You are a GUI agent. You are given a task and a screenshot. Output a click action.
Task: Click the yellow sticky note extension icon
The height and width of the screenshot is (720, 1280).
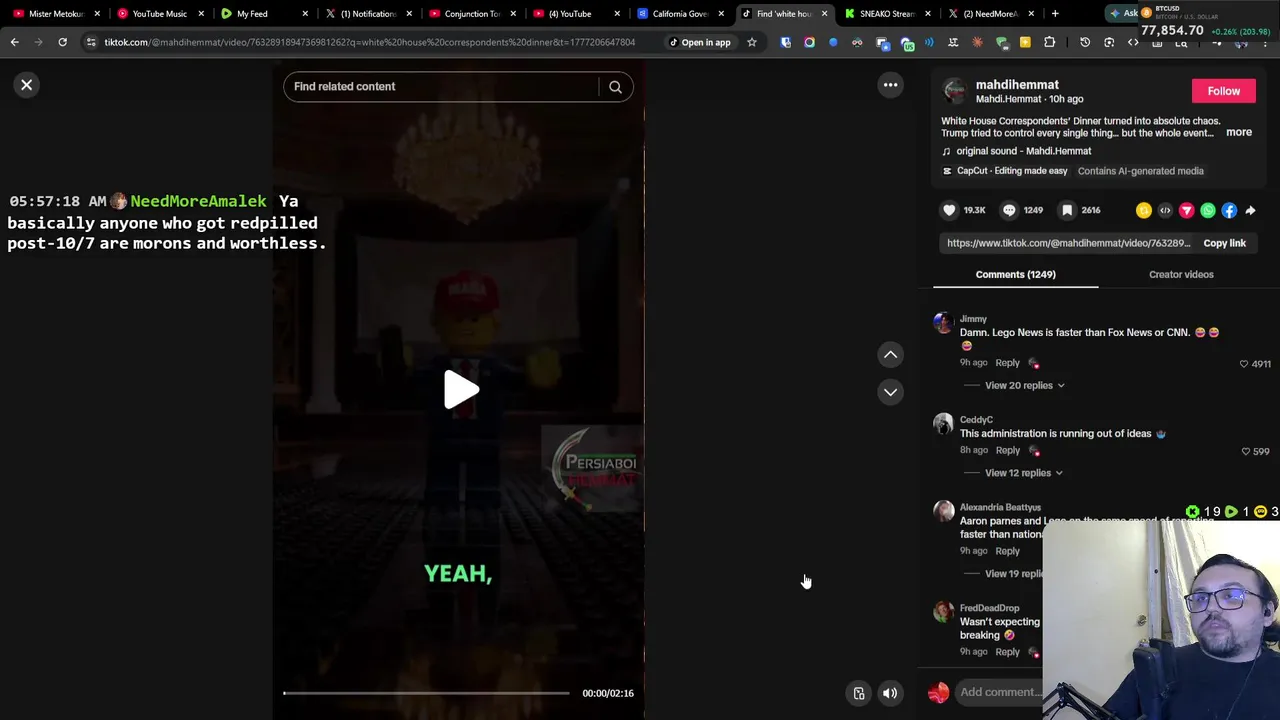[x=1025, y=42]
